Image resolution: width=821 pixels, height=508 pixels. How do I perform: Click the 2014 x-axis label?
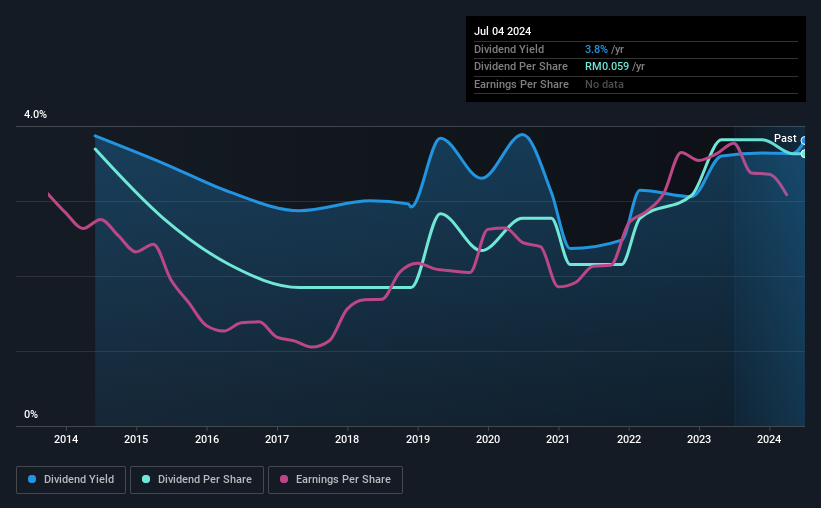(66, 439)
